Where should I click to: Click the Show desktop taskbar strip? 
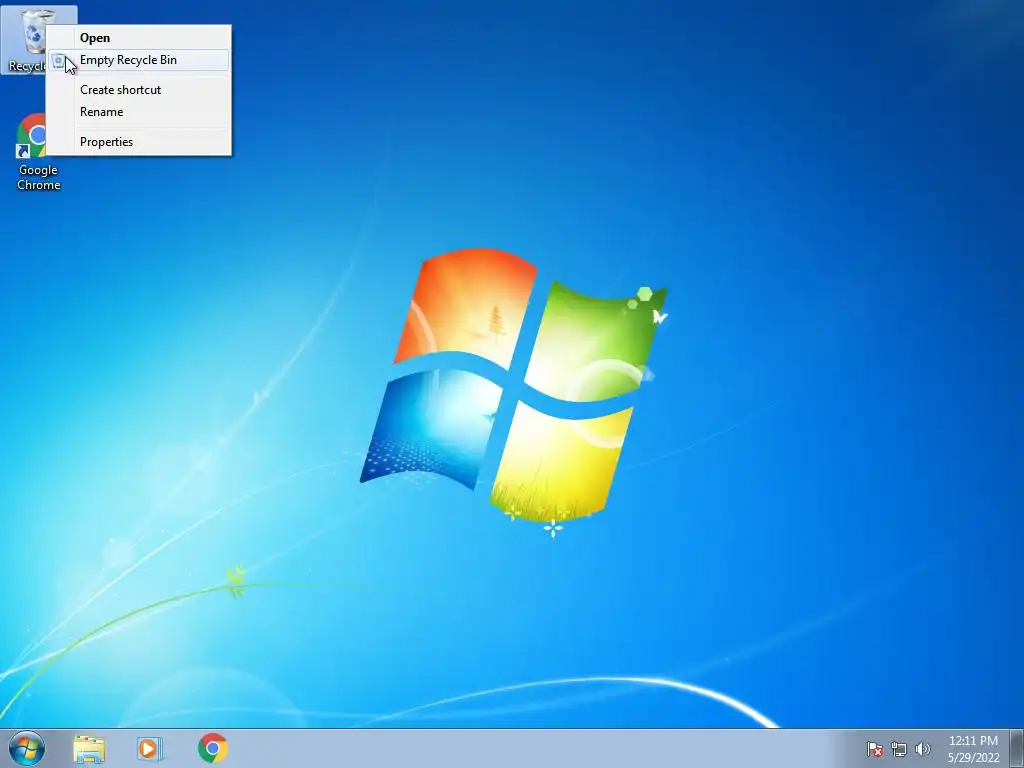(1017, 748)
